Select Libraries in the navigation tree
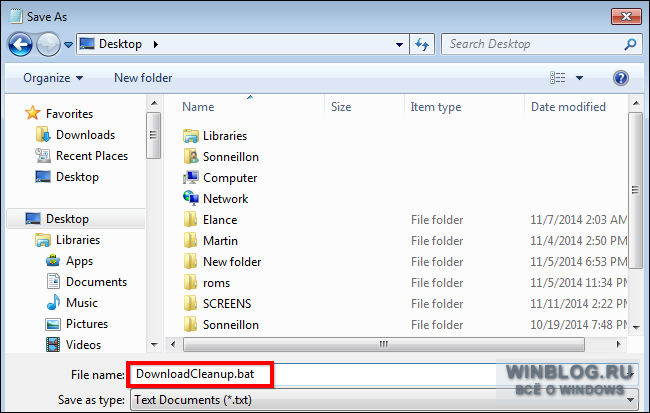Screen dimensions: 650x413 68,240
